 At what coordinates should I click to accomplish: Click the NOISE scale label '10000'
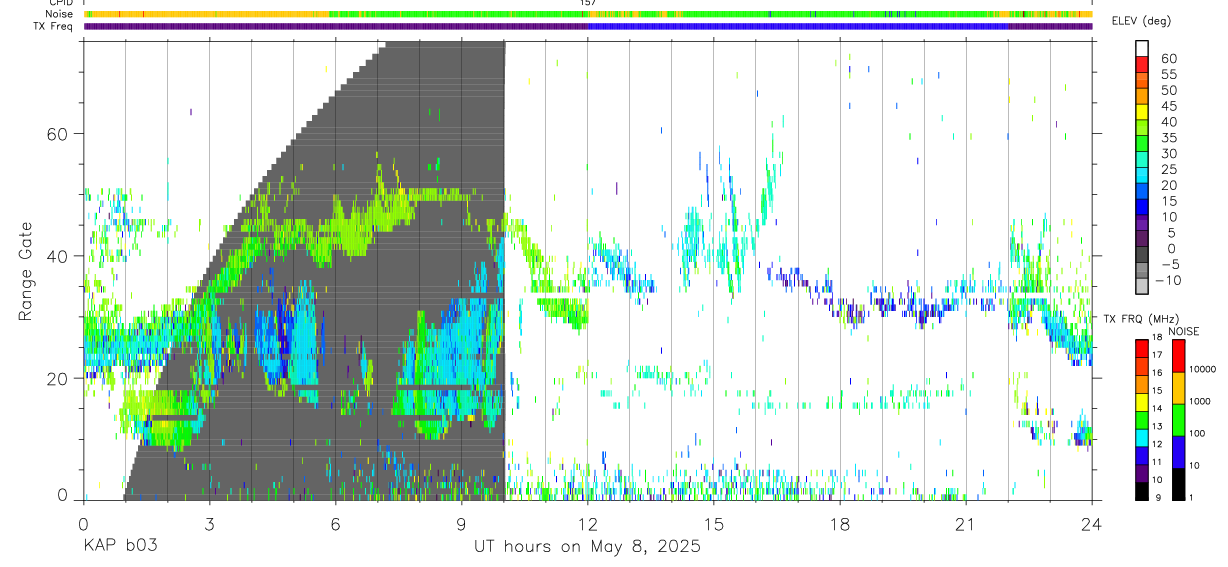[x=1205, y=369]
